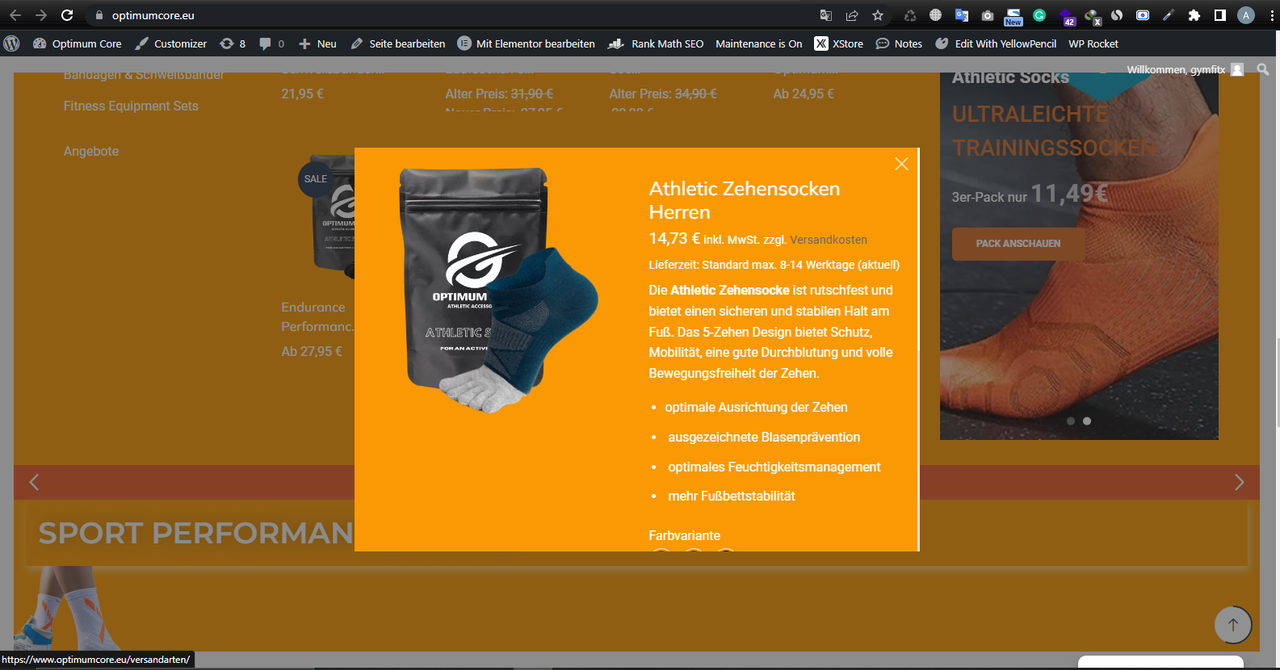Click the text 'optimale Ausrichtung der Zehen'

click(757, 407)
